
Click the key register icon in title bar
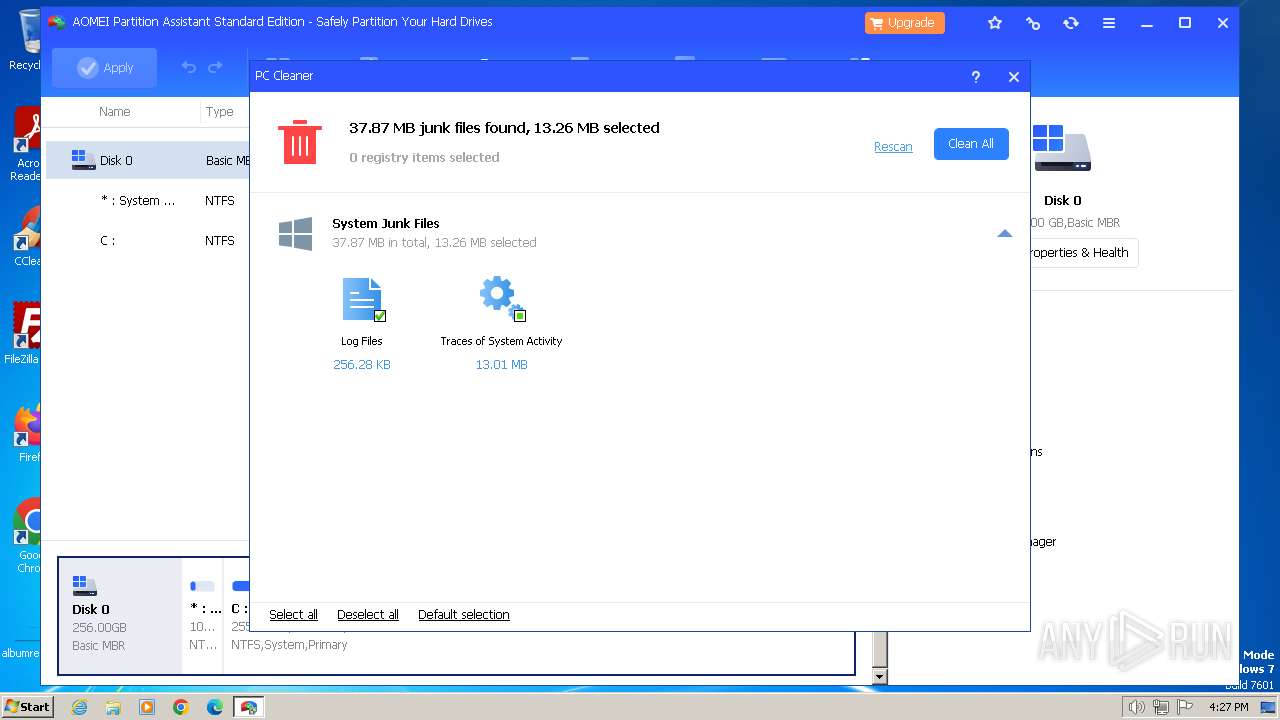coord(1033,23)
